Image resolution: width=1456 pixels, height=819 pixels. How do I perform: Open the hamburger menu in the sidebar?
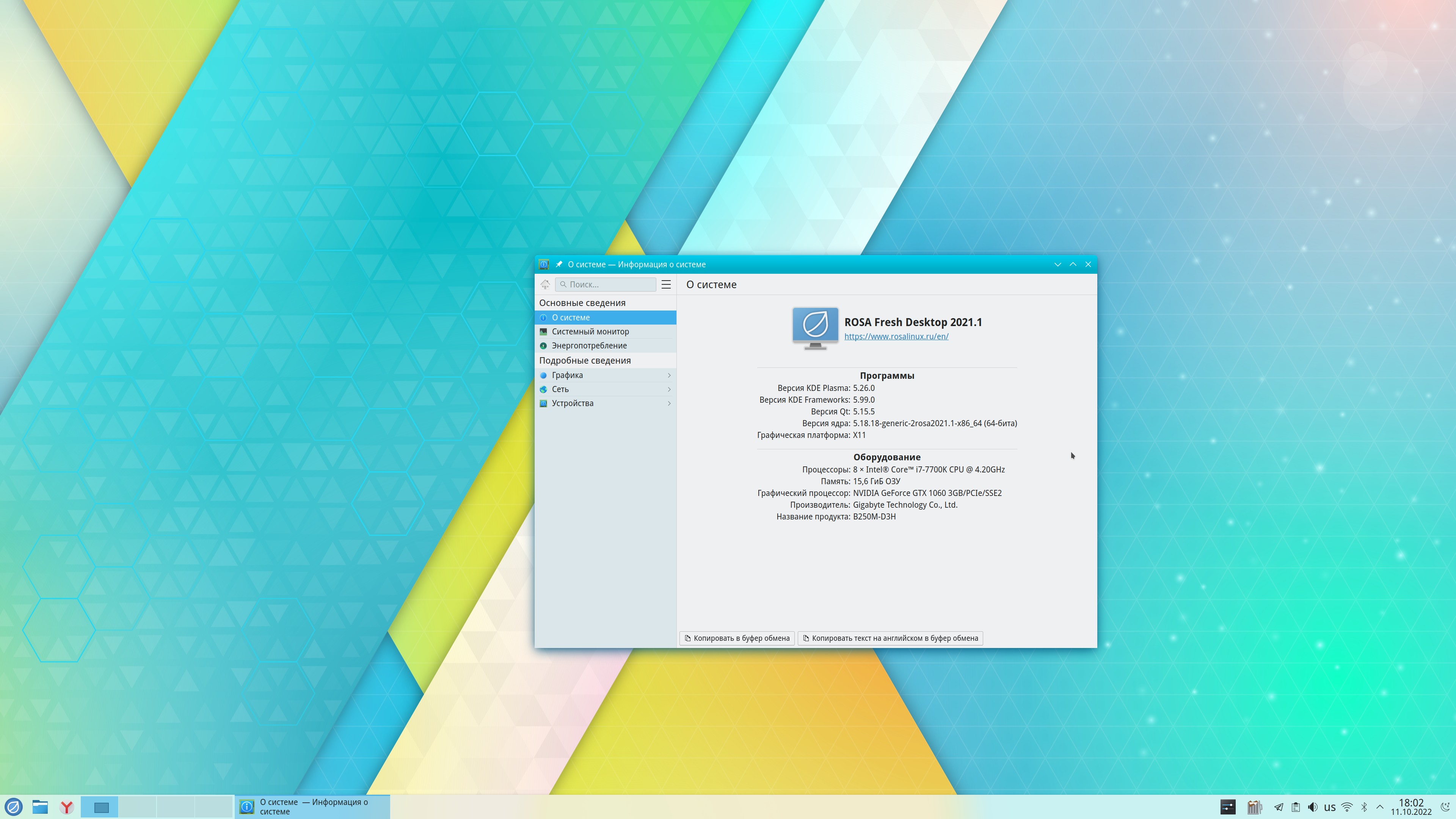[666, 284]
